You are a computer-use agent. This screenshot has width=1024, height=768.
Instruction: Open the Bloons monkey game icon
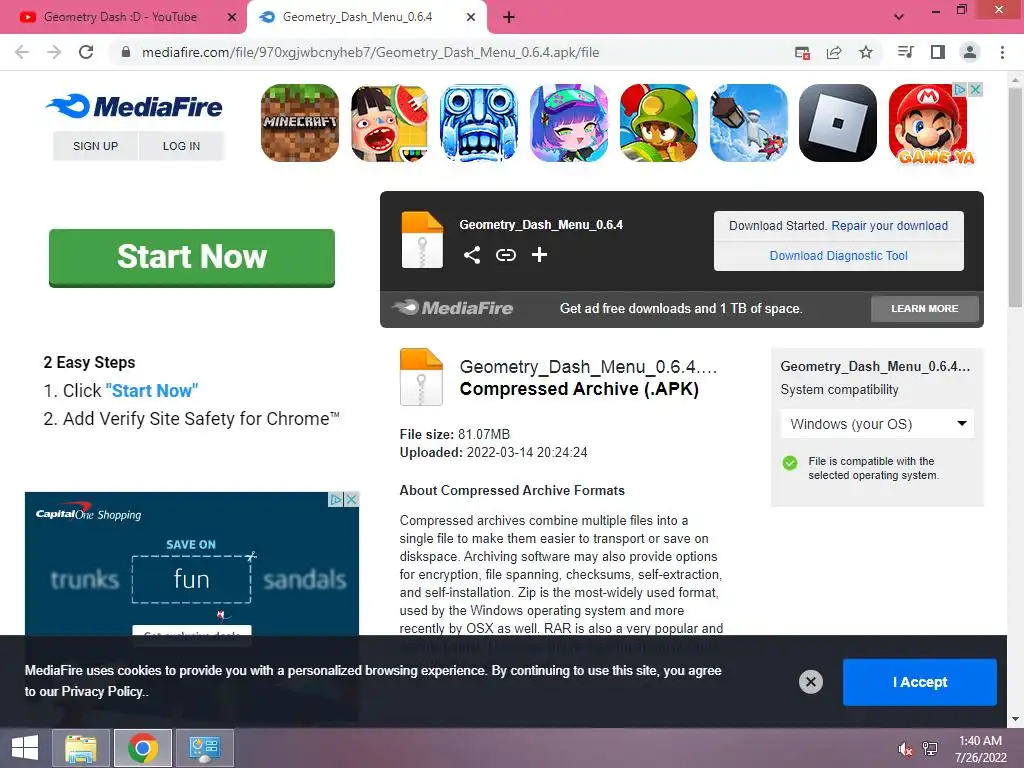point(658,123)
